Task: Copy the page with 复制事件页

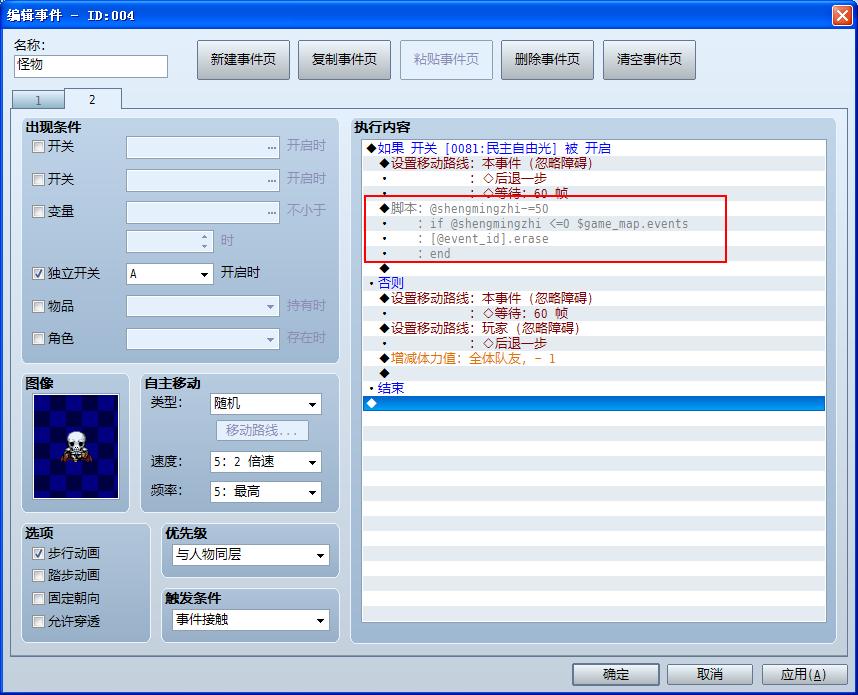Action: [x=344, y=60]
